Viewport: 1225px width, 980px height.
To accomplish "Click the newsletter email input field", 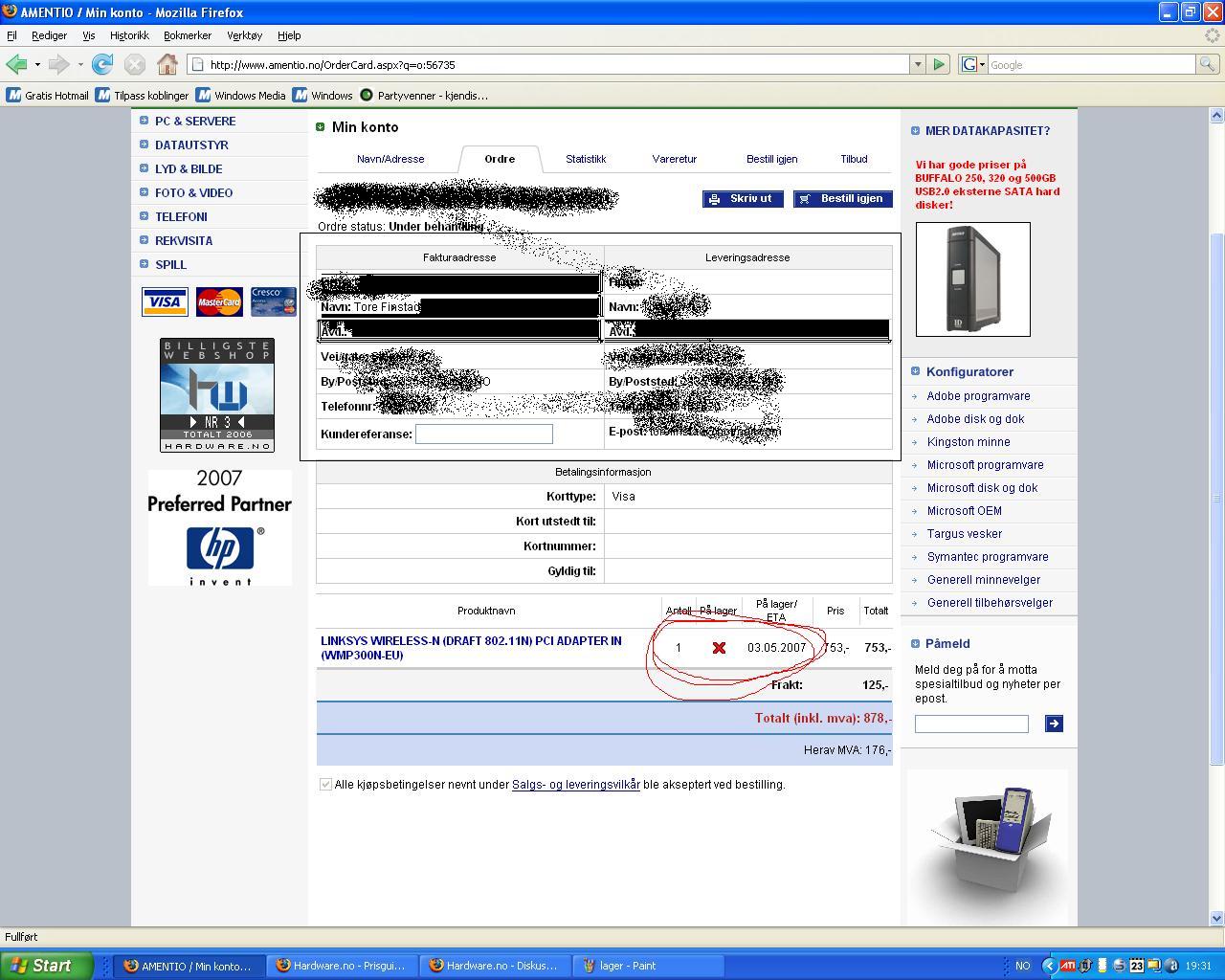I will coord(971,724).
